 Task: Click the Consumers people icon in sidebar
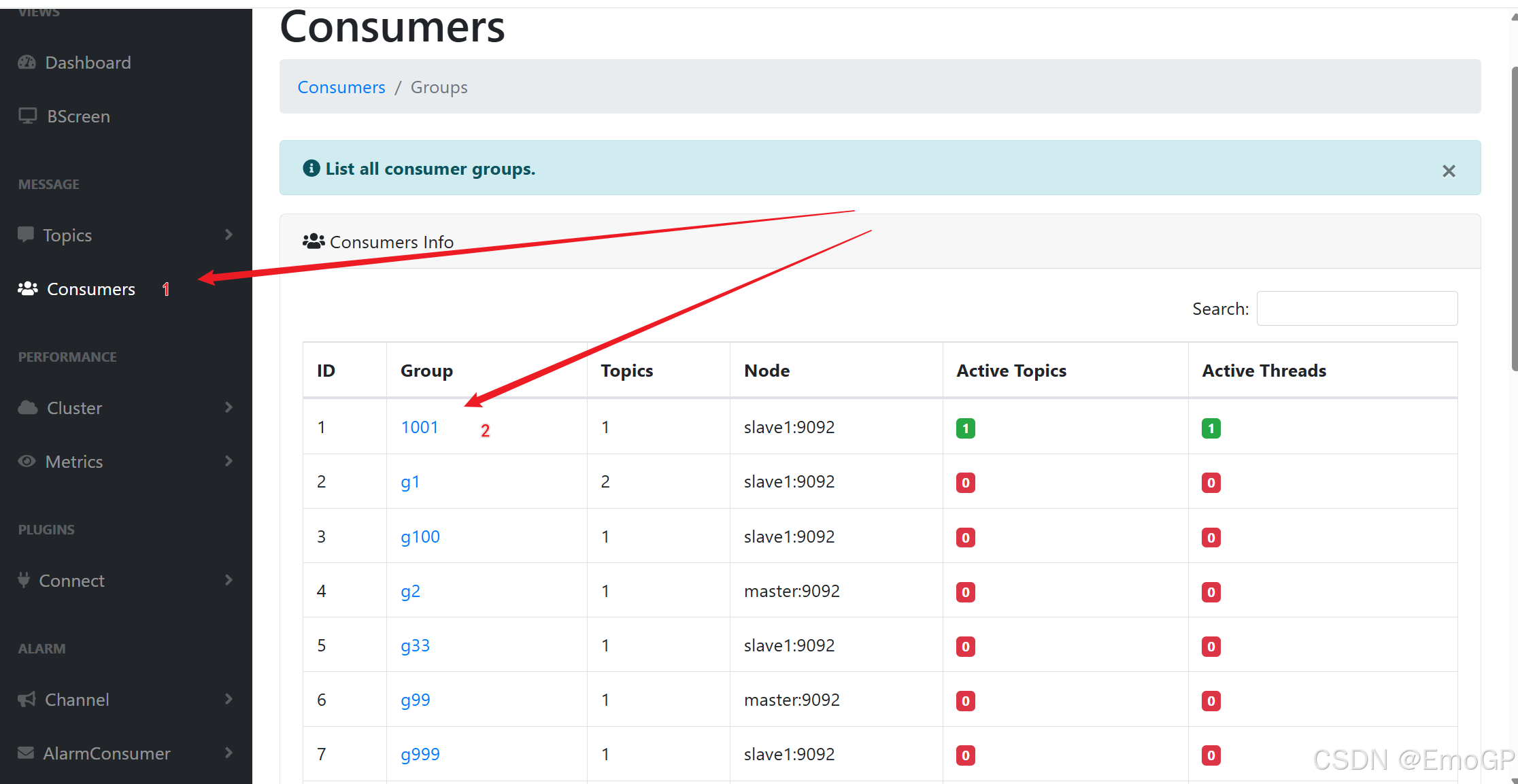tap(27, 289)
